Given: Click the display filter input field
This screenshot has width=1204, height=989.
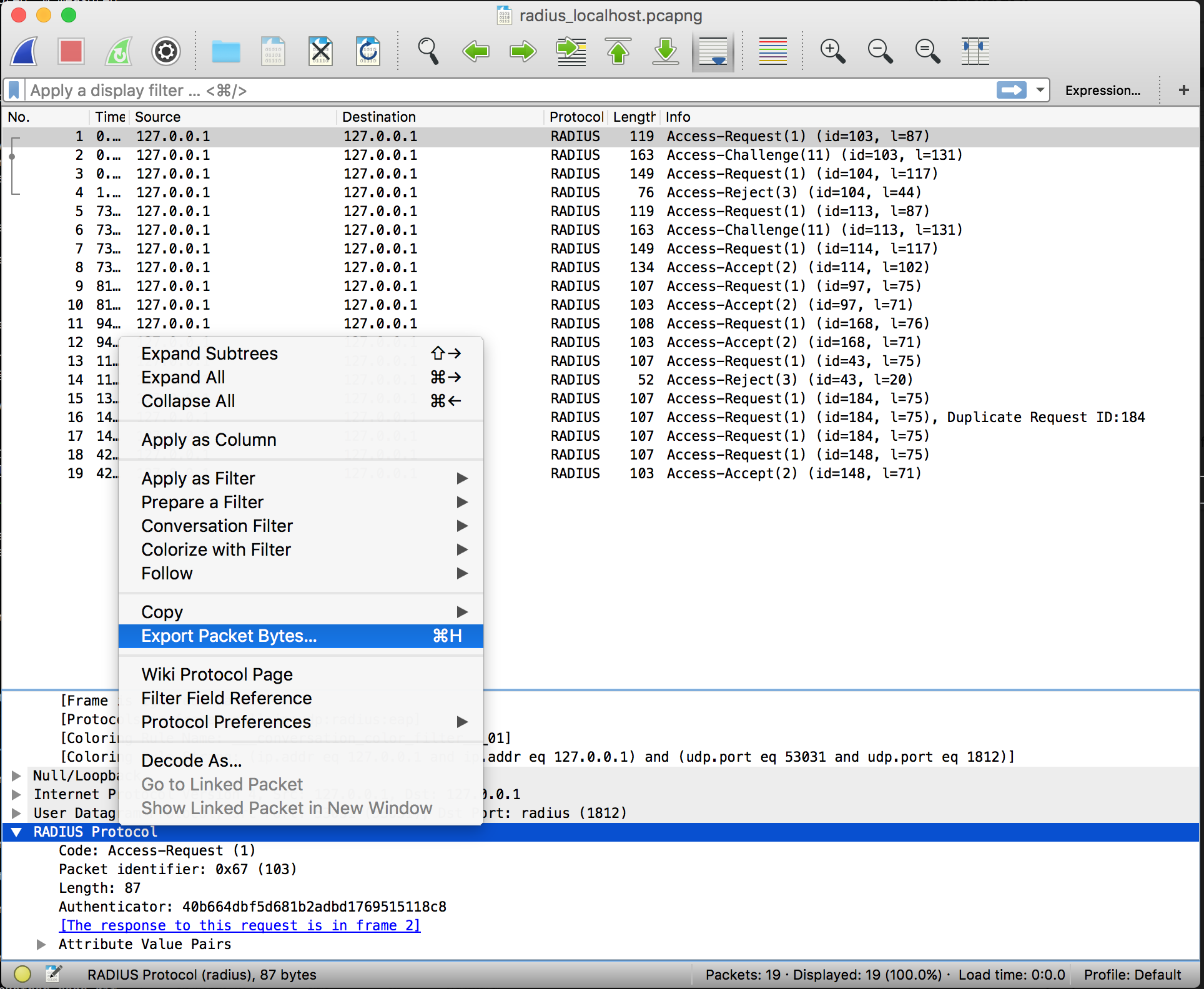Looking at the screenshot, I should [509, 91].
